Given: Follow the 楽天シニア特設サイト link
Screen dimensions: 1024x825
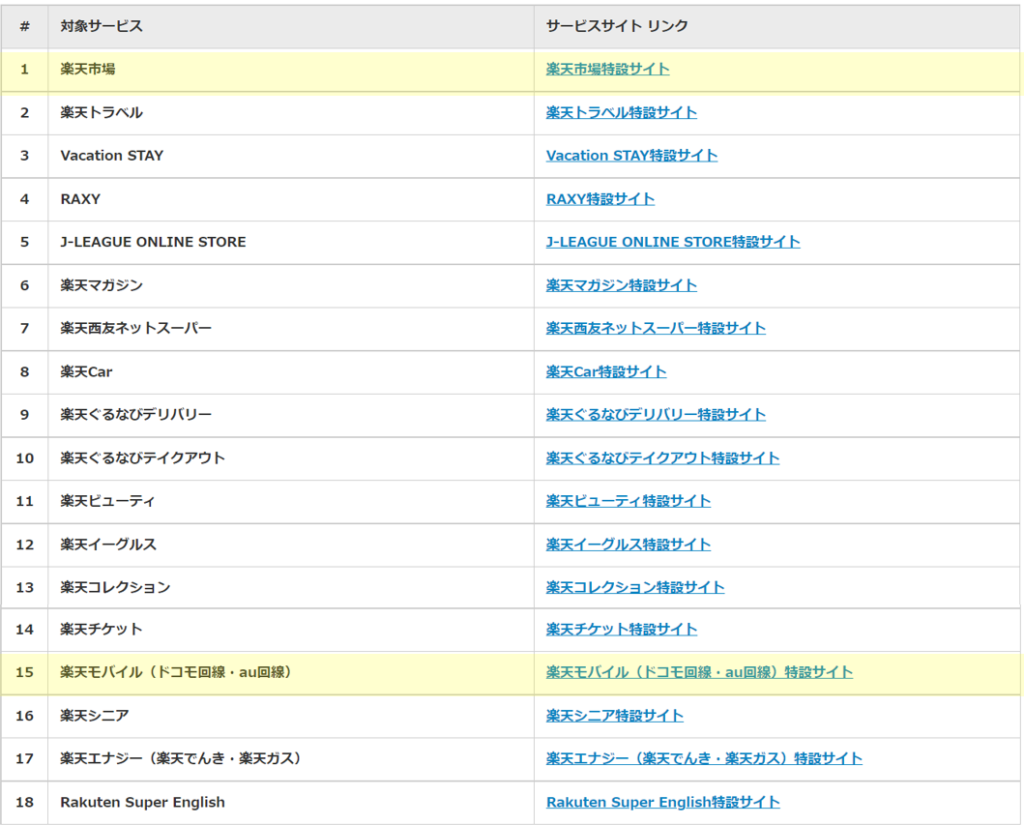Looking at the screenshot, I should [615, 716].
